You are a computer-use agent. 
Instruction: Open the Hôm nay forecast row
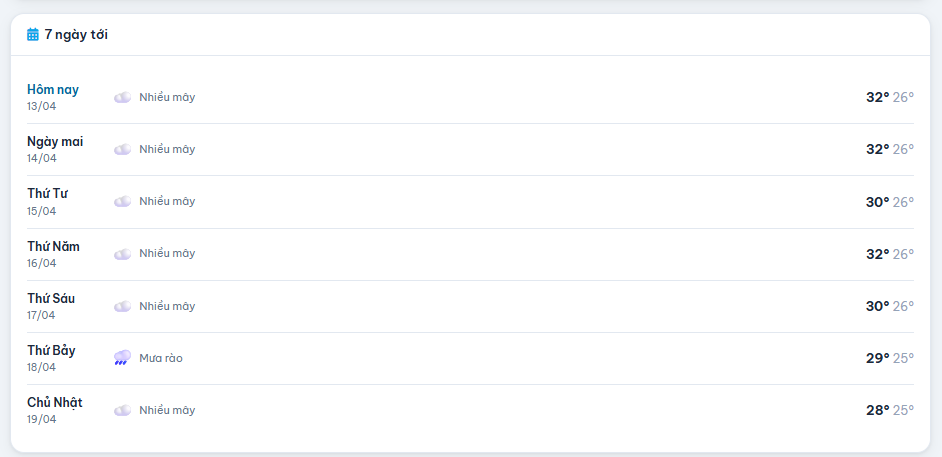[470, 97]
